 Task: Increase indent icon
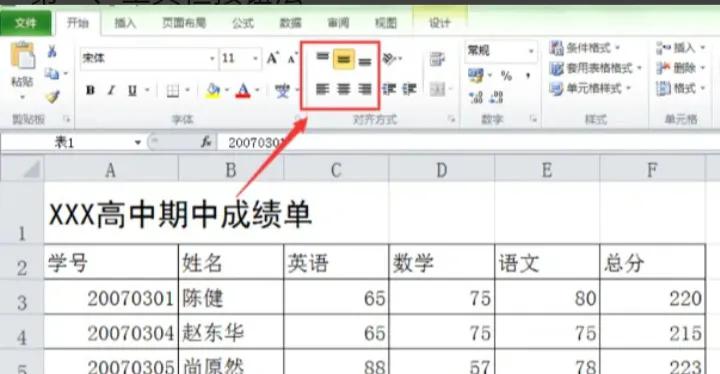(x=409, y=89)
